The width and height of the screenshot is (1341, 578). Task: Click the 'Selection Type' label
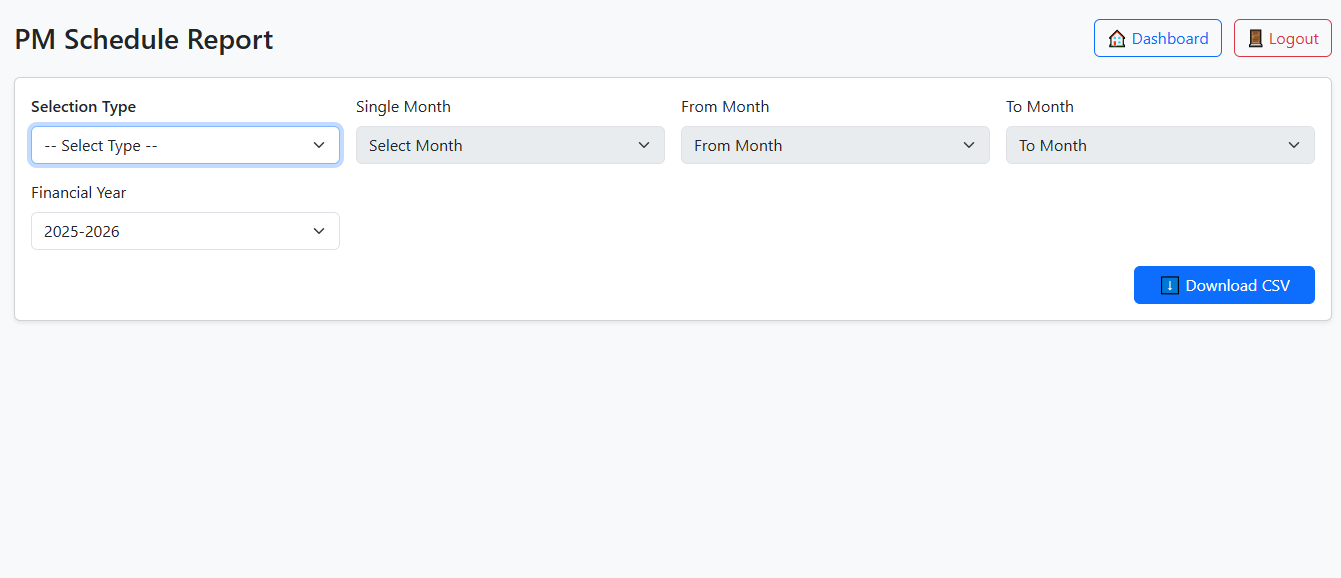[83, 107]
